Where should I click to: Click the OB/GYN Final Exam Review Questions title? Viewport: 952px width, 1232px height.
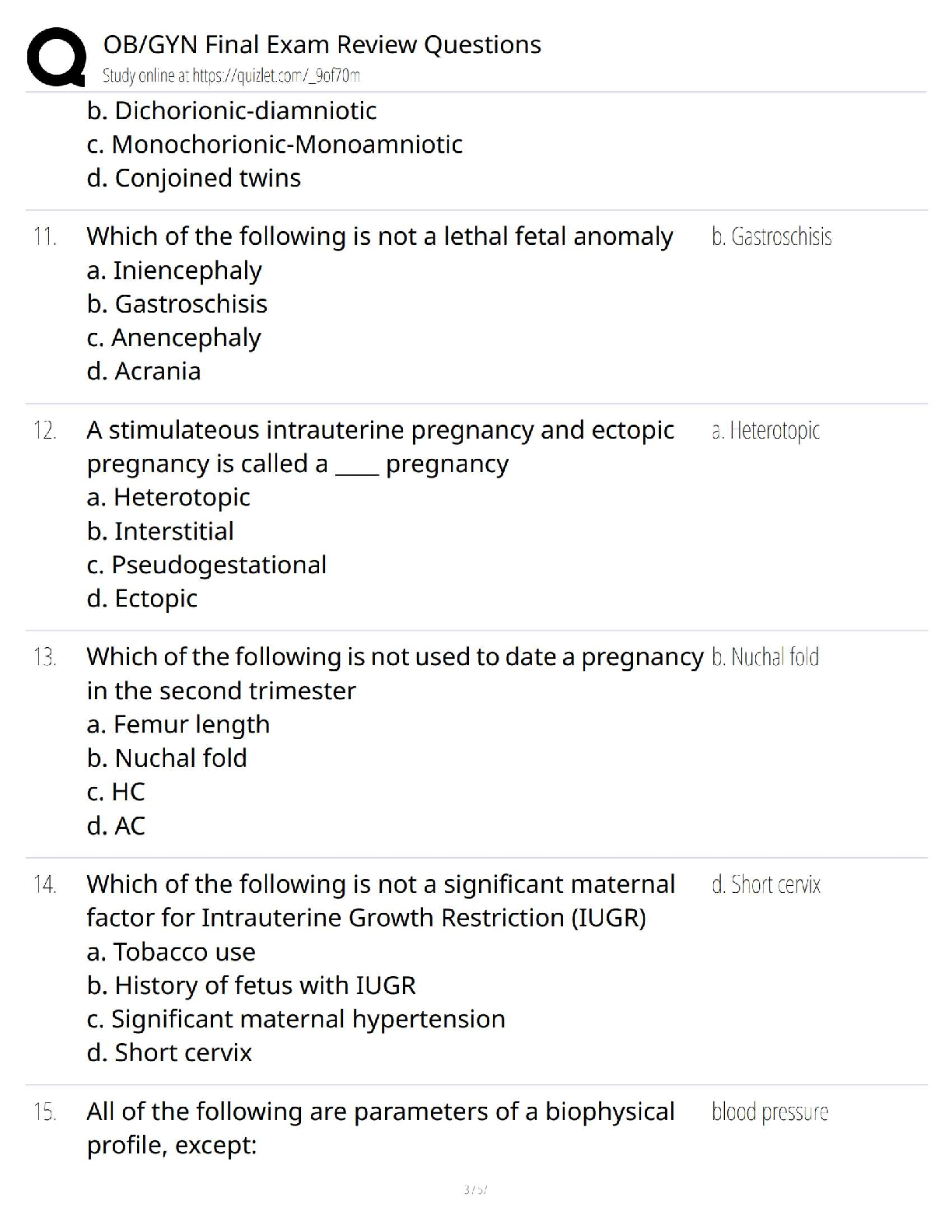tap(322, 44)
